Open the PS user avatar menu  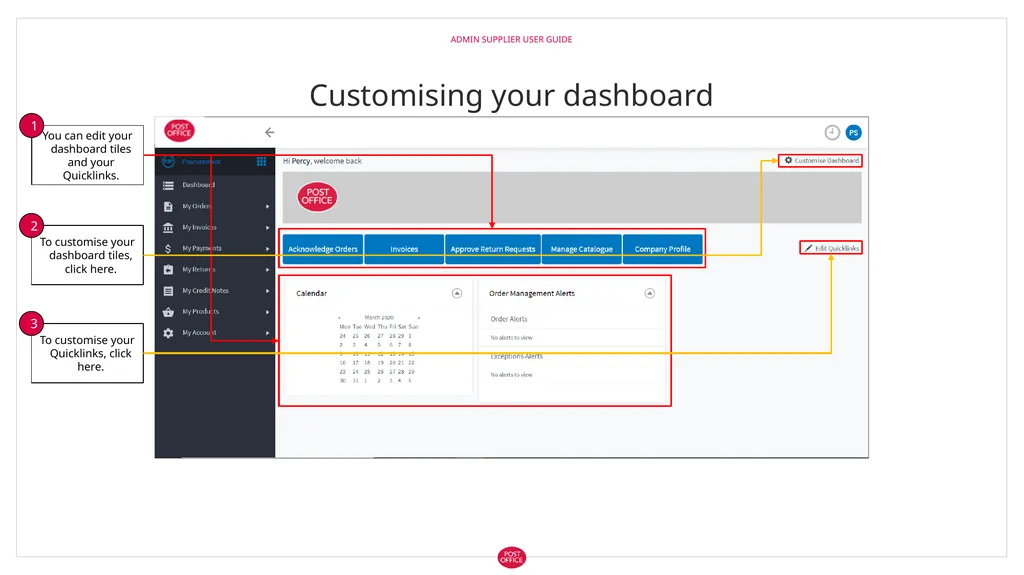point(853,133)
